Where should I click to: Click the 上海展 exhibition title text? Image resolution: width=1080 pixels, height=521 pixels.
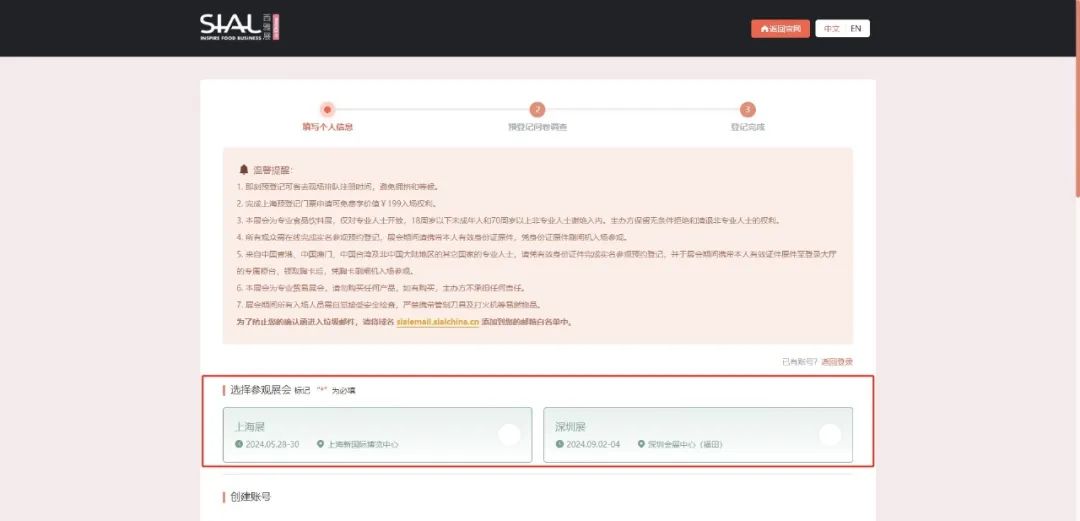tap(249, 427)
